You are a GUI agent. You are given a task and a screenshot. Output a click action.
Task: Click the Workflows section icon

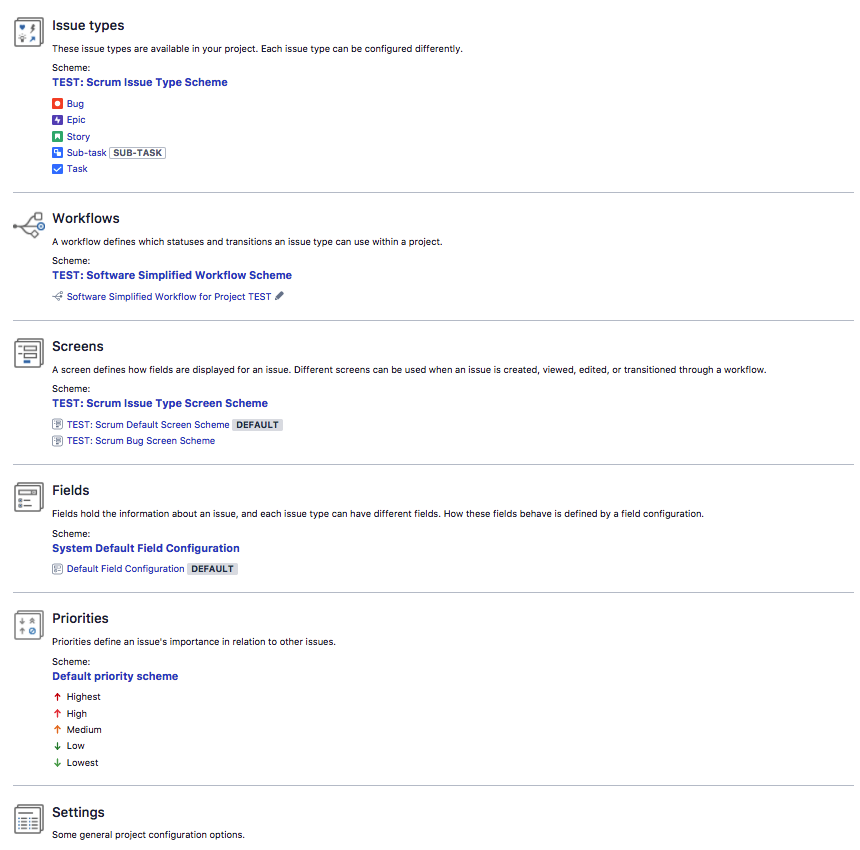click(29, 225)
